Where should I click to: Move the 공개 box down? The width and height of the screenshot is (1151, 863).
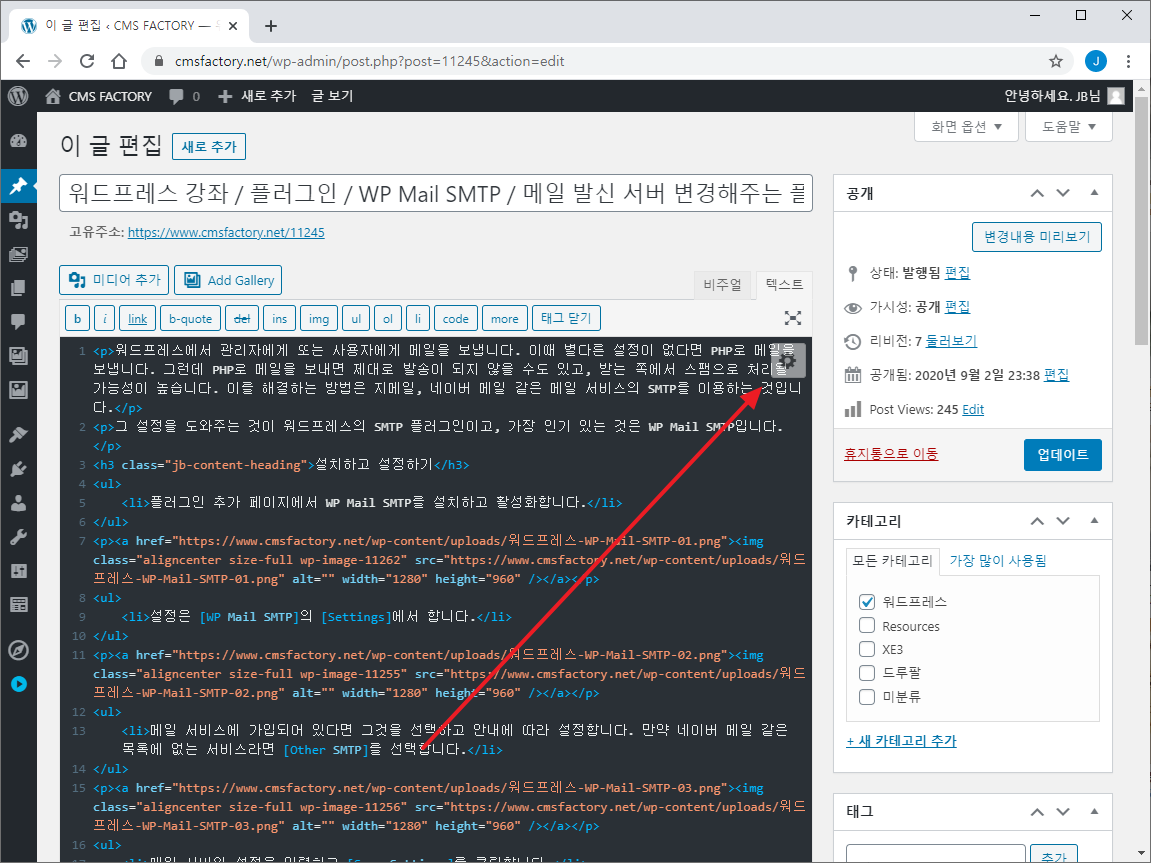coord(1063,194)
